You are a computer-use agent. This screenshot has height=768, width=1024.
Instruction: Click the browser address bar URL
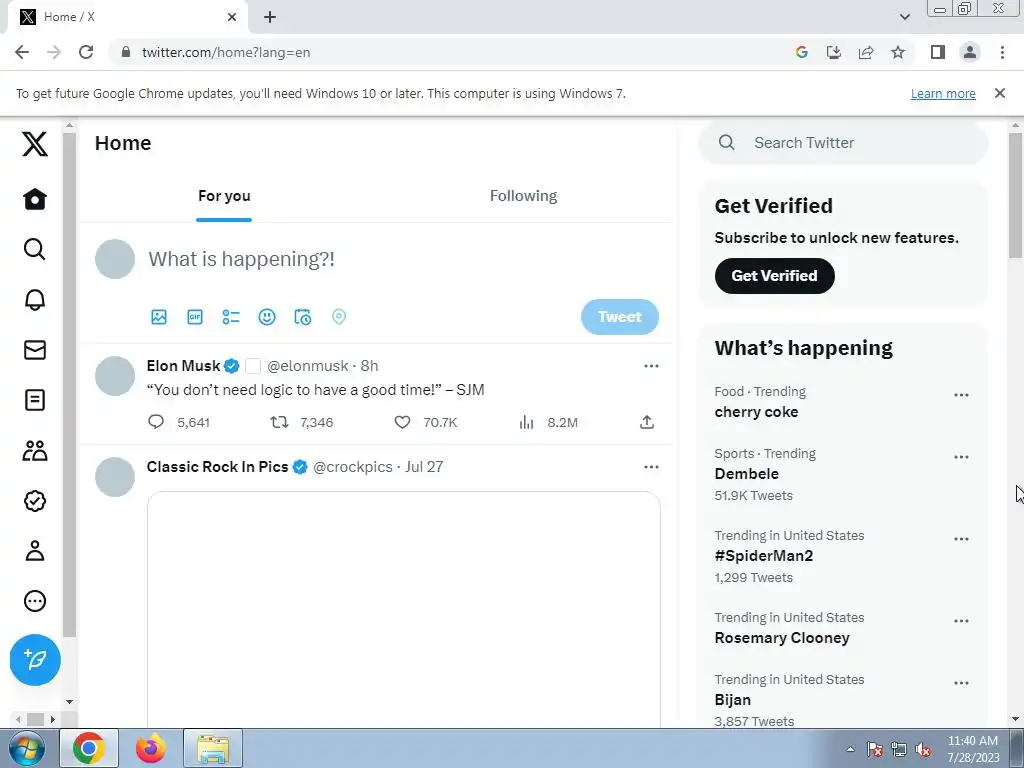tap(226, 52)
